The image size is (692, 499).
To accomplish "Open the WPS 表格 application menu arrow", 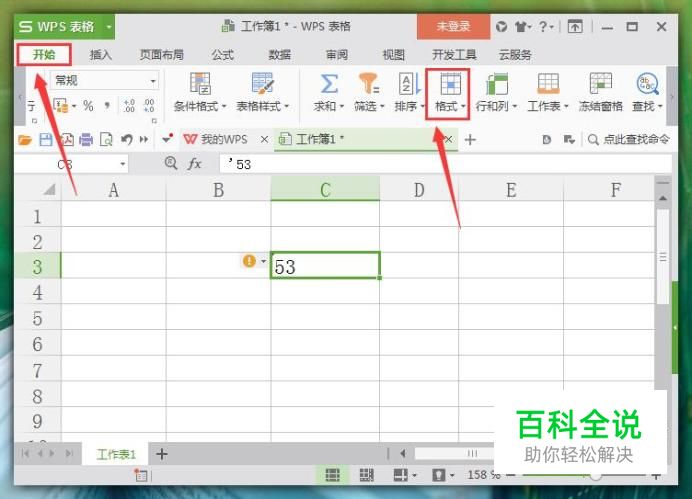I will click(109, 27).
